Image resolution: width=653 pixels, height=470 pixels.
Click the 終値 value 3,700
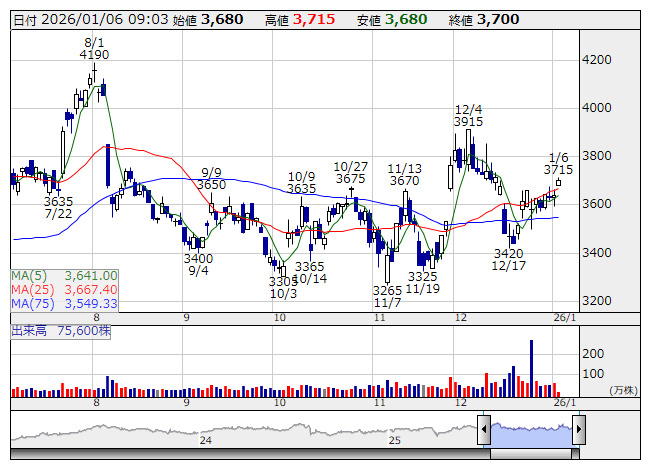pyautogui.click(x=498, y=19)
